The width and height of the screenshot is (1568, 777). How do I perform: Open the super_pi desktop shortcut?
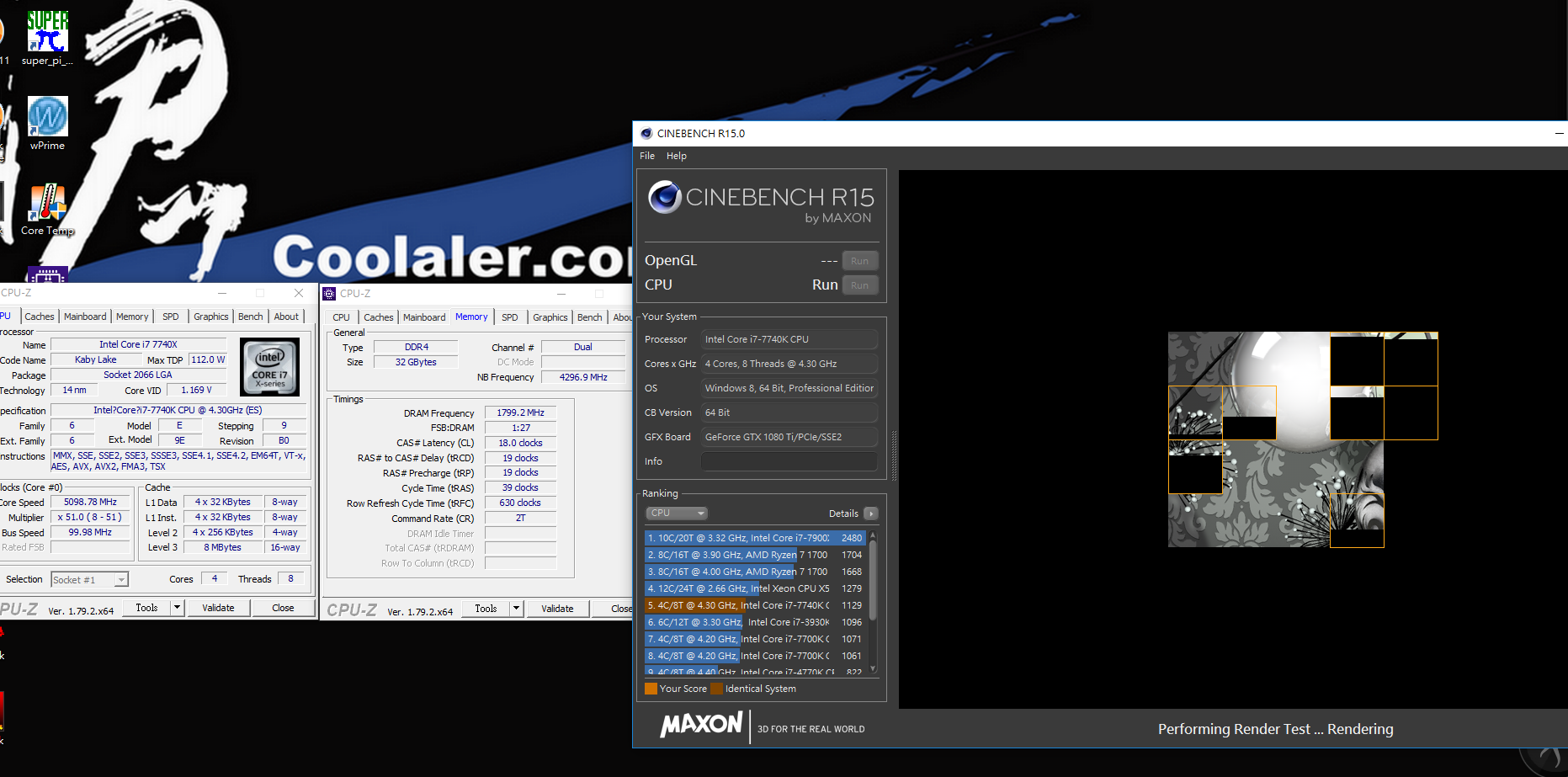pyautogui.click(x=47, y=38)
